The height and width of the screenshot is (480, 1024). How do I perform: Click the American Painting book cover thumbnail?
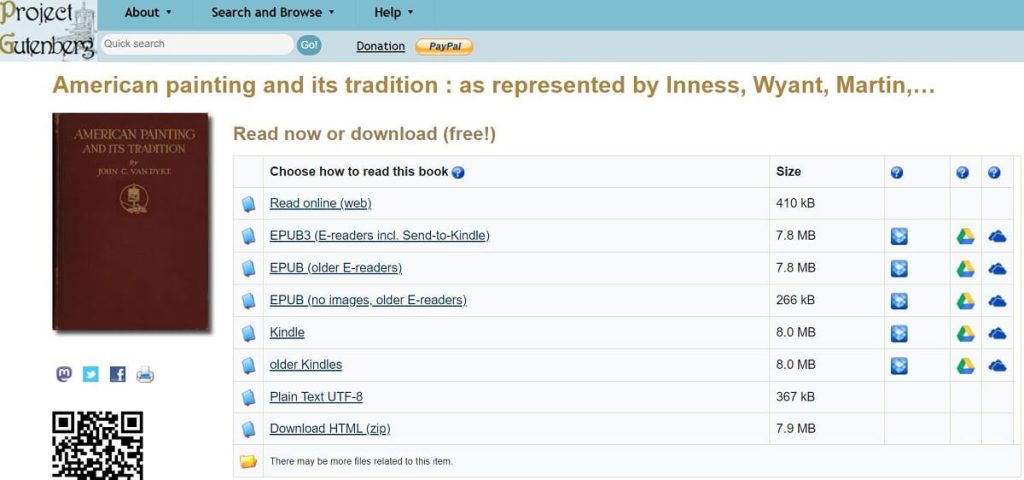(x=131, y=222)
